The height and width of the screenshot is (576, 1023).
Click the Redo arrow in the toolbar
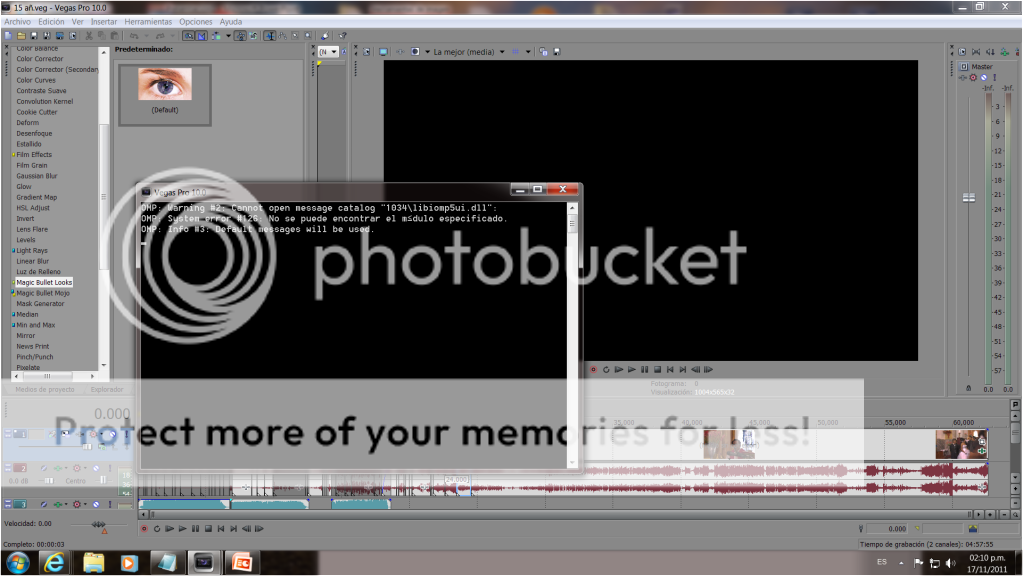click(x=160, y=36)
